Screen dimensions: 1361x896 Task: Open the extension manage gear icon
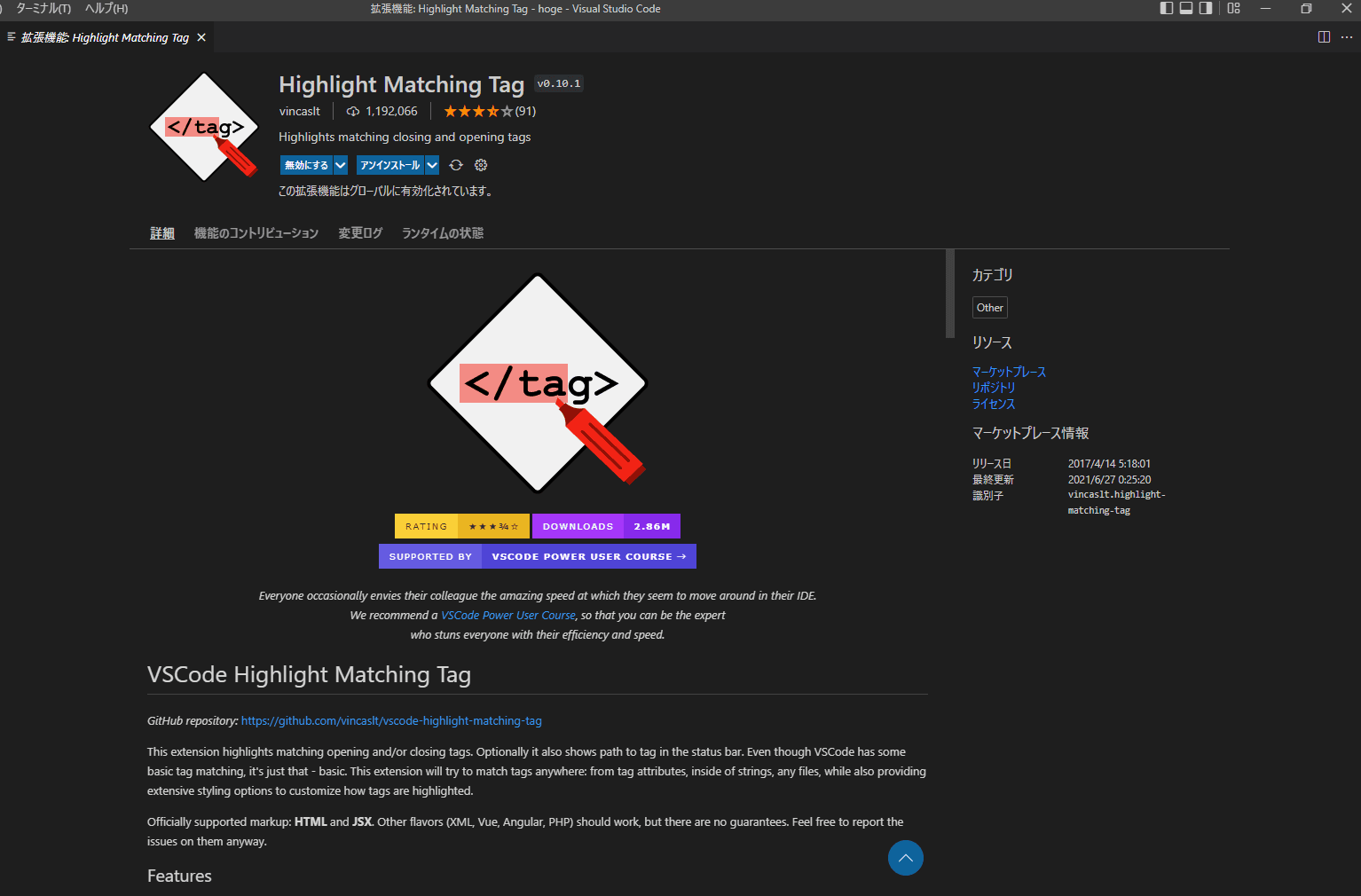[481, 165]
